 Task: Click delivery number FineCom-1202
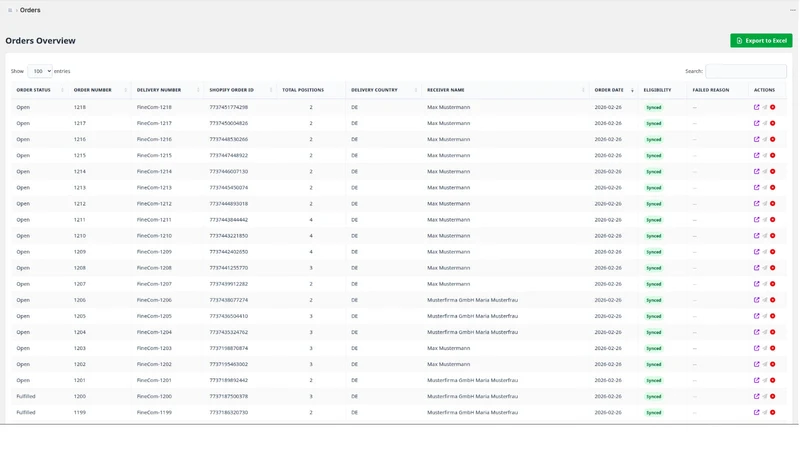pos(154,364)
